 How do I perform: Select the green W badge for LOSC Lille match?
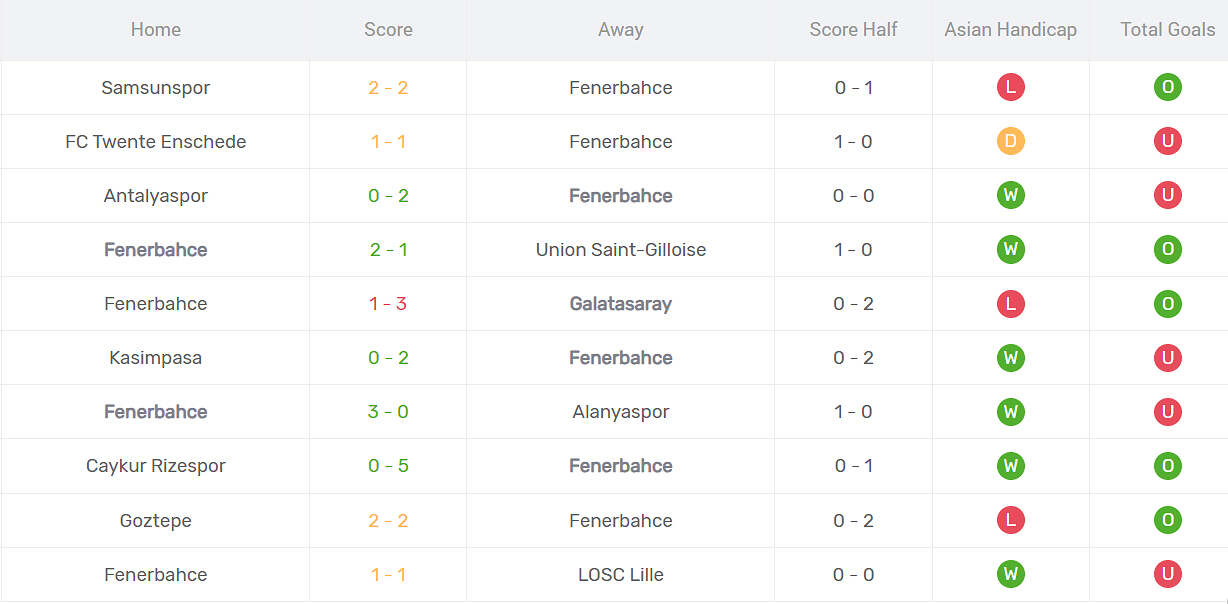[x=1010, y=574]
